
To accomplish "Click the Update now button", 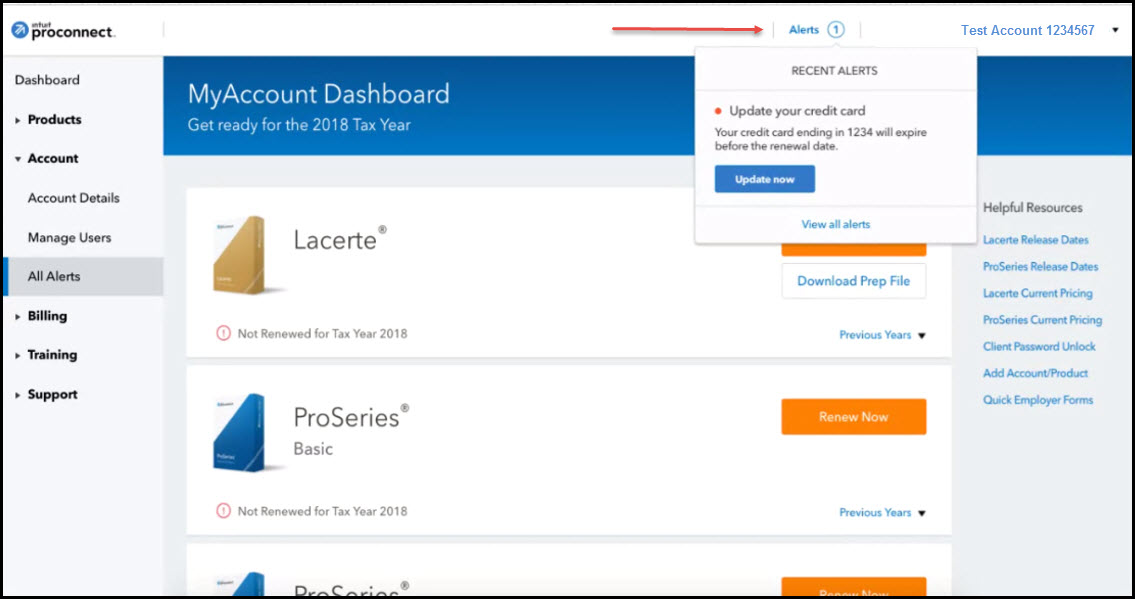I will [764, 179].
